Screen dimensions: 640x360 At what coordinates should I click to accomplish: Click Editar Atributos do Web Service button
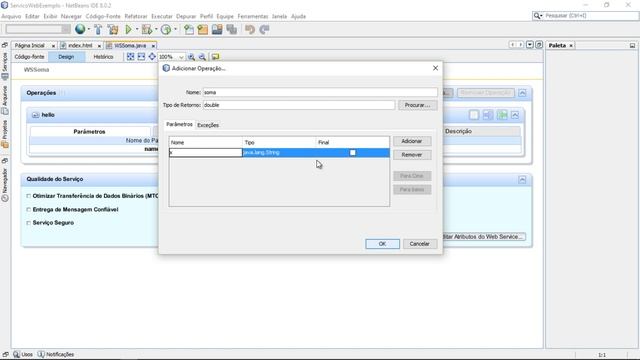point(484,237)
